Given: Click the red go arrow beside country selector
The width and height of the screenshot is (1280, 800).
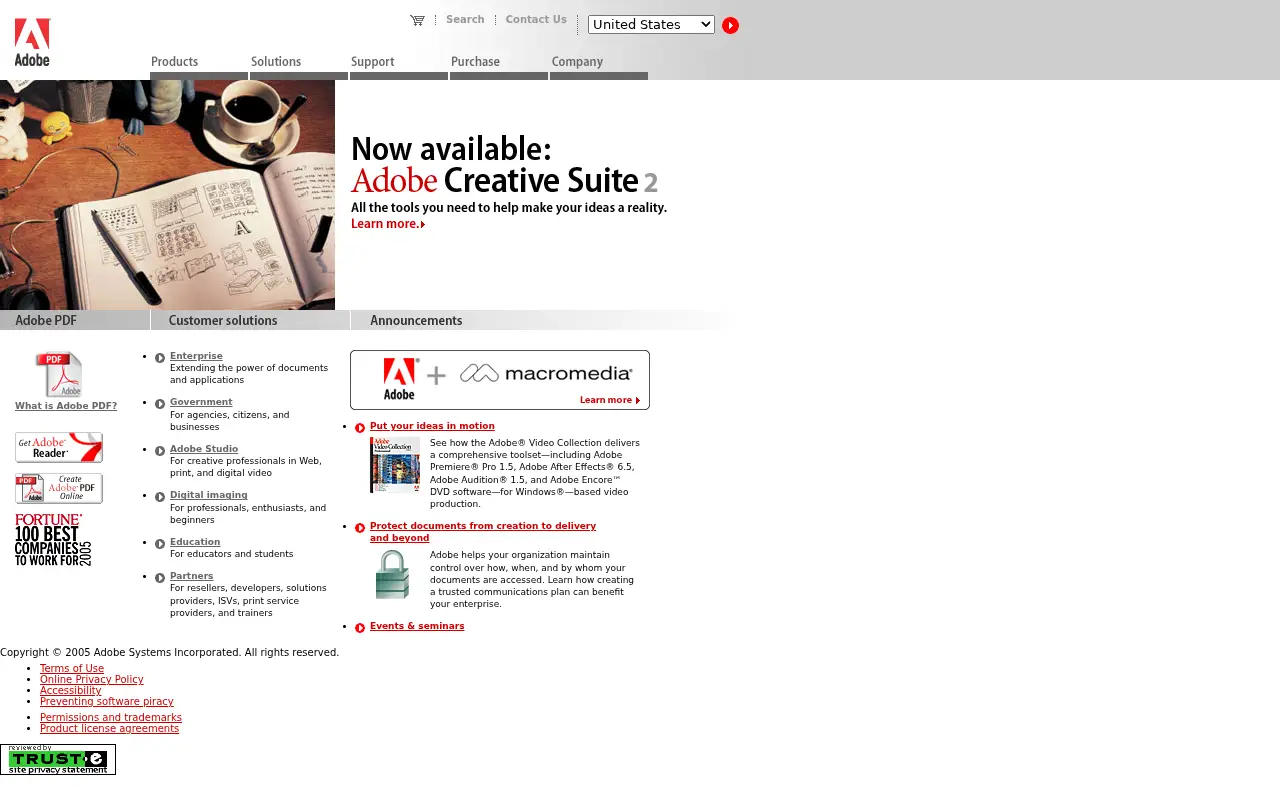Looking at the screenshot, I should pos(731,25).
